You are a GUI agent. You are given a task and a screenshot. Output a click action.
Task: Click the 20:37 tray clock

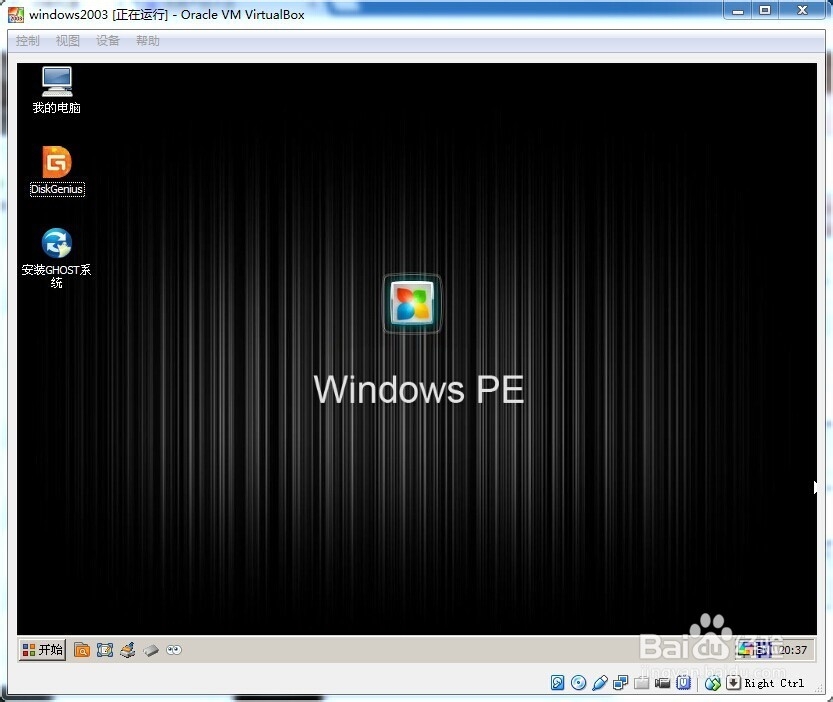click(793, 650)
